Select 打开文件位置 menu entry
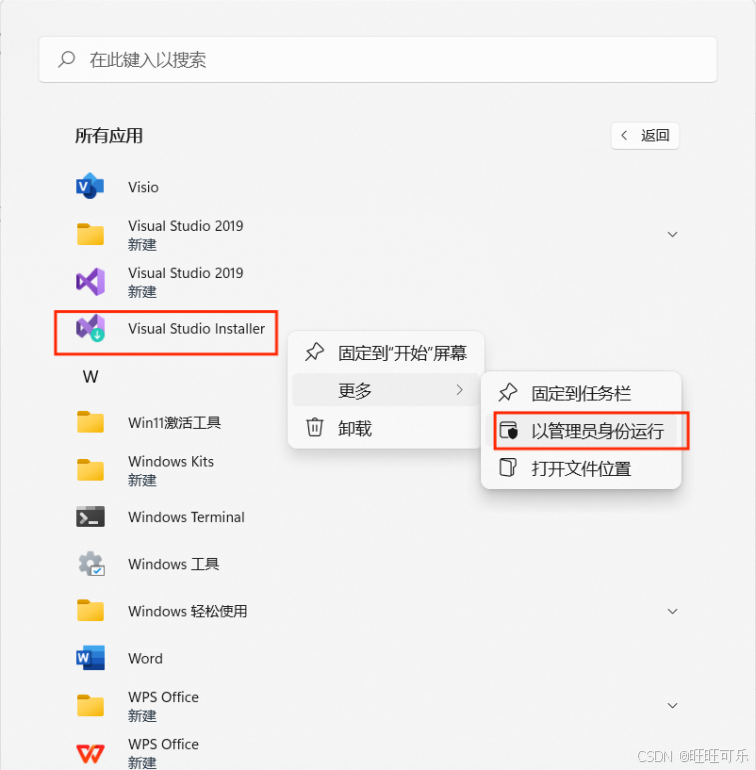 point(581,468)
